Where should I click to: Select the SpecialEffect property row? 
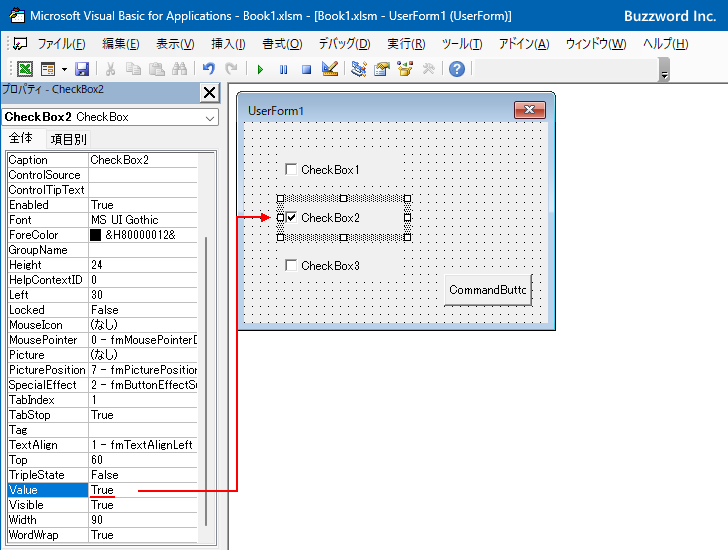[103, 385]
